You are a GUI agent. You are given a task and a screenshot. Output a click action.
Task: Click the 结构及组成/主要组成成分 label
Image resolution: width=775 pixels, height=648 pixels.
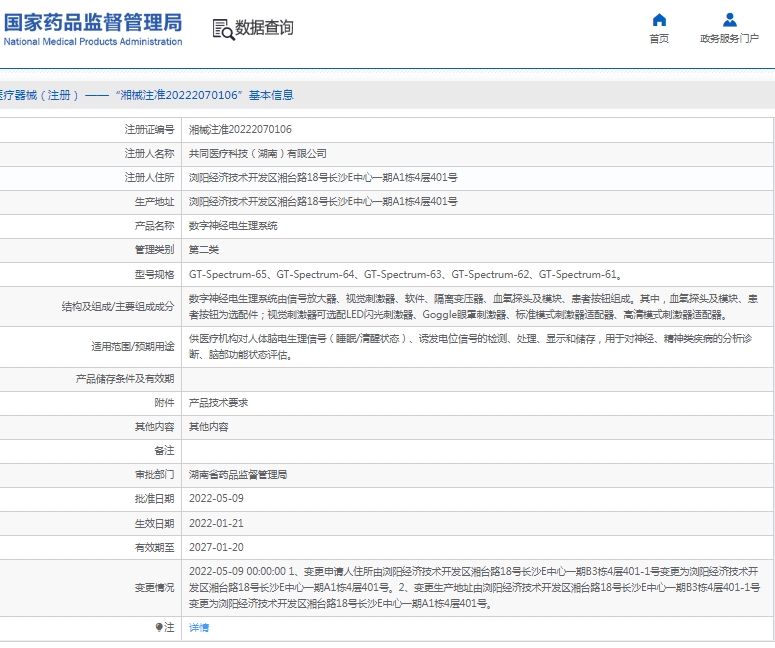[118, 306]
